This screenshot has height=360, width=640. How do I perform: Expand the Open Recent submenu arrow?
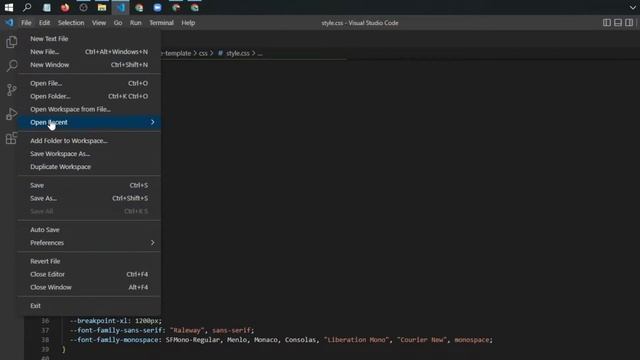(152, 122)
